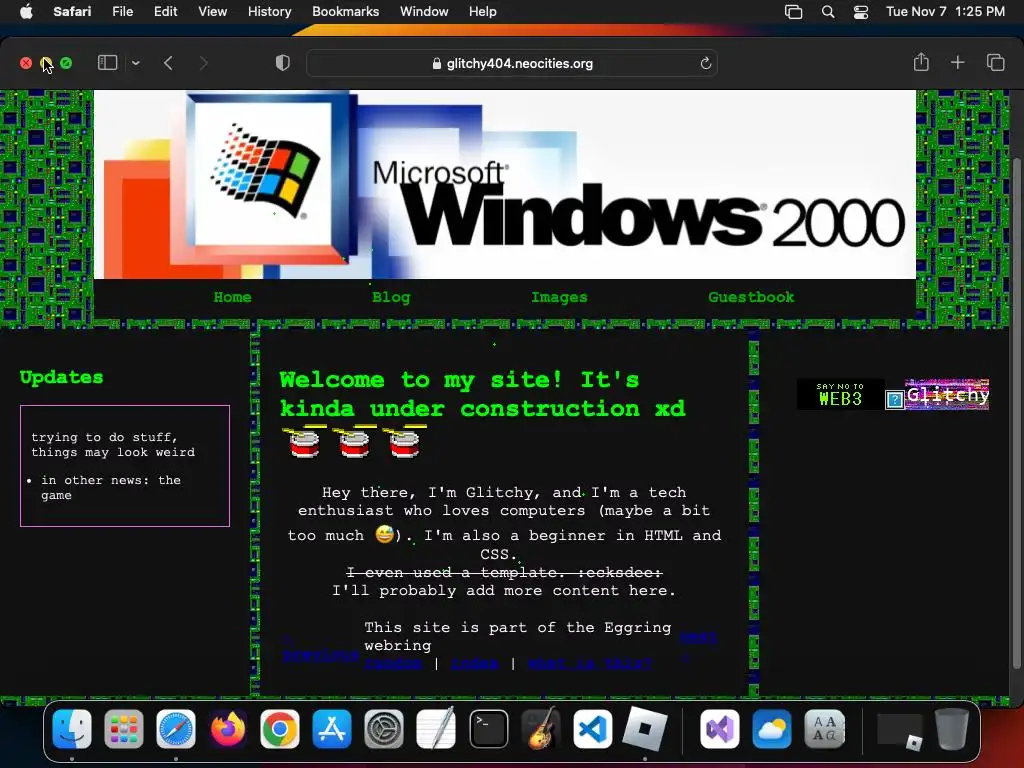Open the Help menu

coord(483,11)
